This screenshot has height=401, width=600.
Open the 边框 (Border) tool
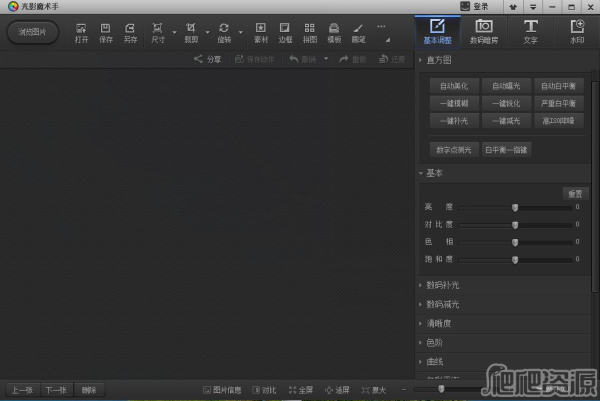pos(285,31)
